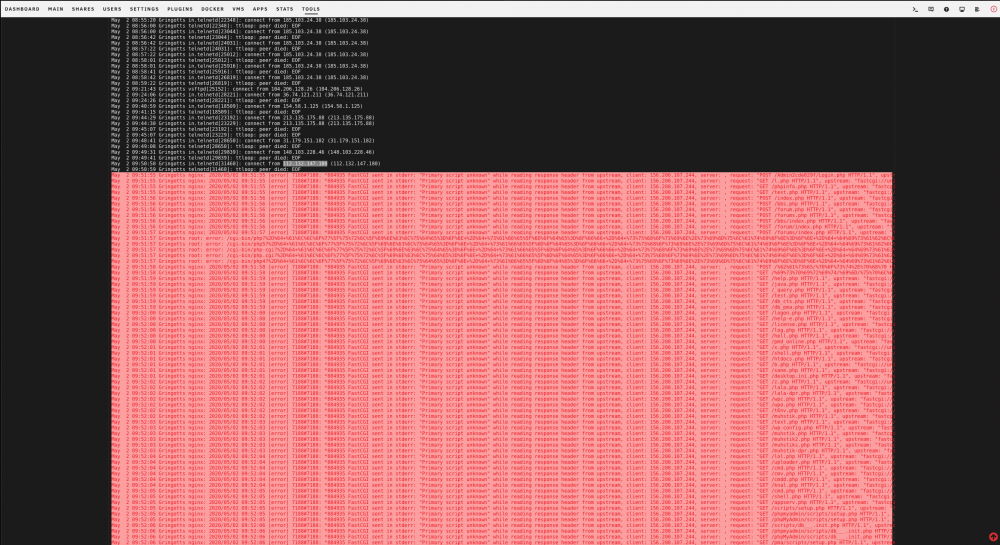Image resolution: width=1000 pixels, height=545 pixels.
Task: Click error line requesting POST /forums.php
Action: 503,215
